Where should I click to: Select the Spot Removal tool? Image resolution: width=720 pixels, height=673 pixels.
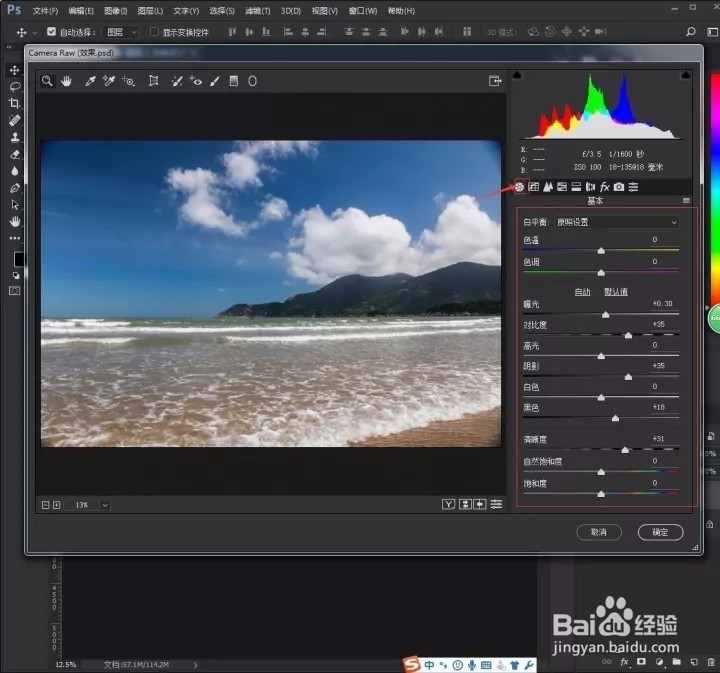click(176, 81)
